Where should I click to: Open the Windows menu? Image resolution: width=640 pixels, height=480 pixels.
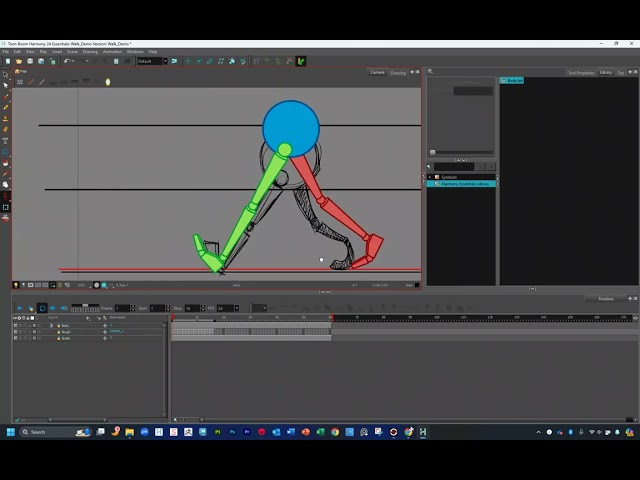(135, 52)
